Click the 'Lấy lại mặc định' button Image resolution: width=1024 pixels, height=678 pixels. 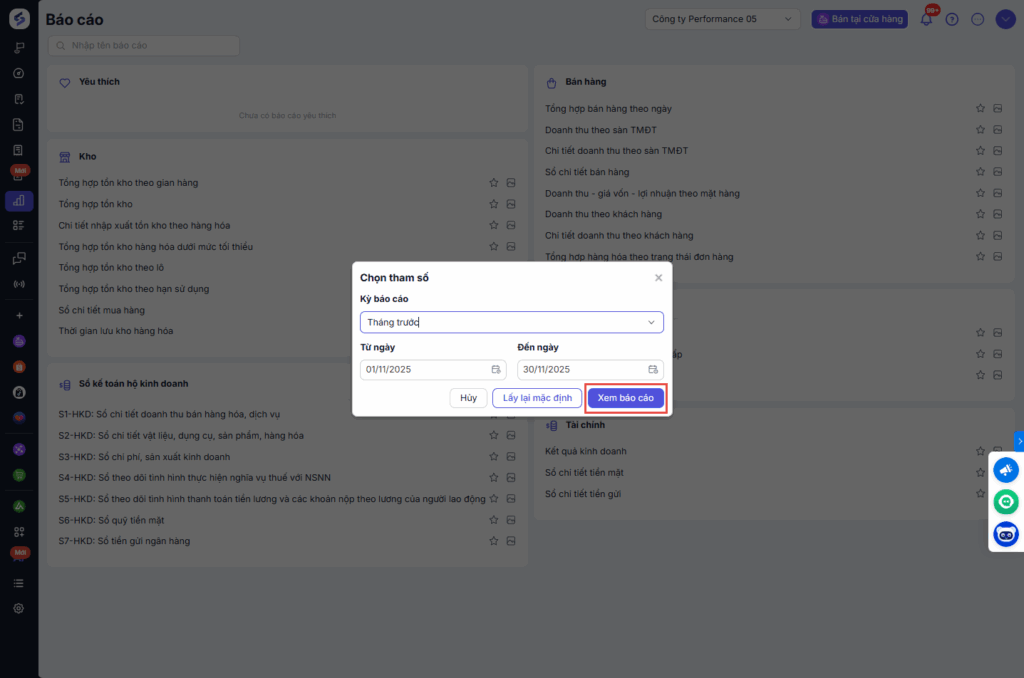(x=537, y=398)
